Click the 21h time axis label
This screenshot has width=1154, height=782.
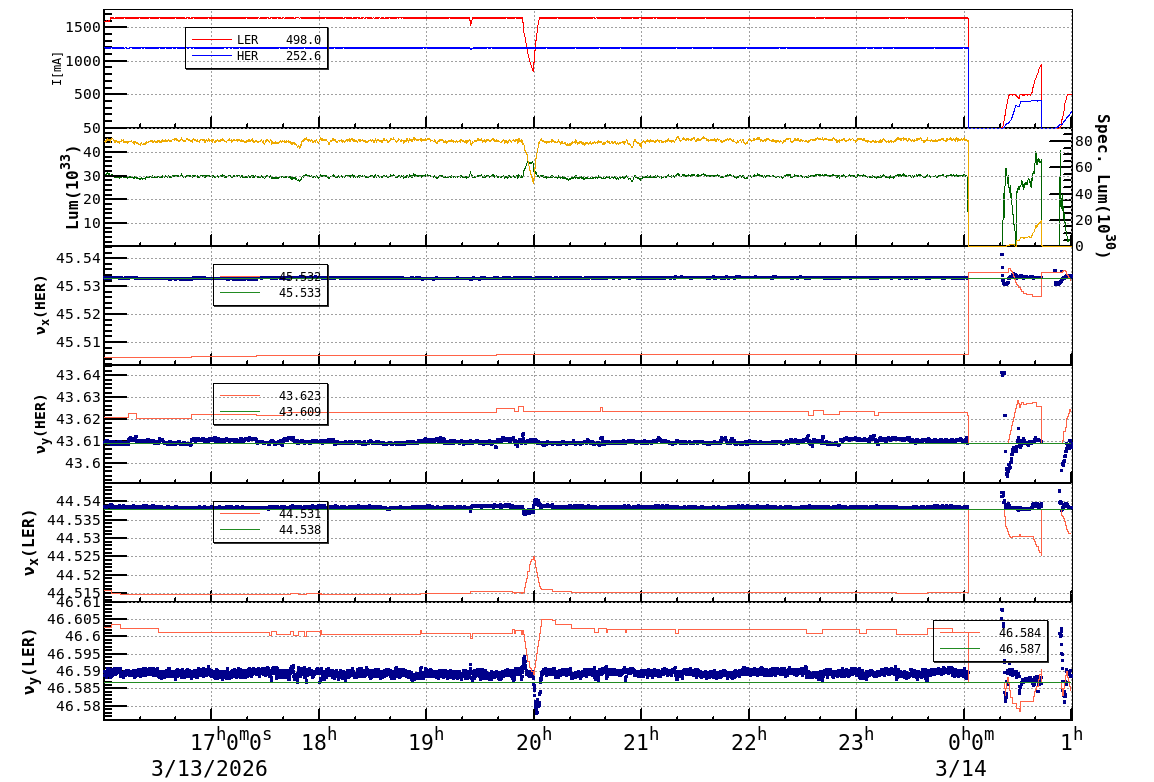point(642,739)
